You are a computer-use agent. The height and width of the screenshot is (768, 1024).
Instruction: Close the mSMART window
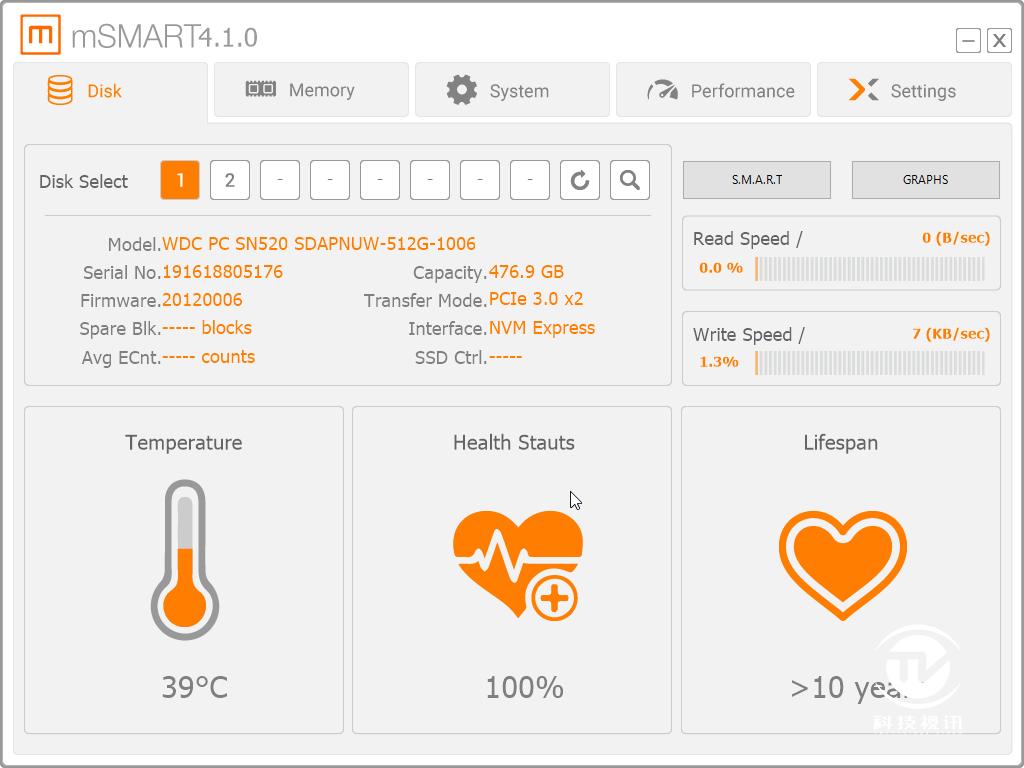999,40
